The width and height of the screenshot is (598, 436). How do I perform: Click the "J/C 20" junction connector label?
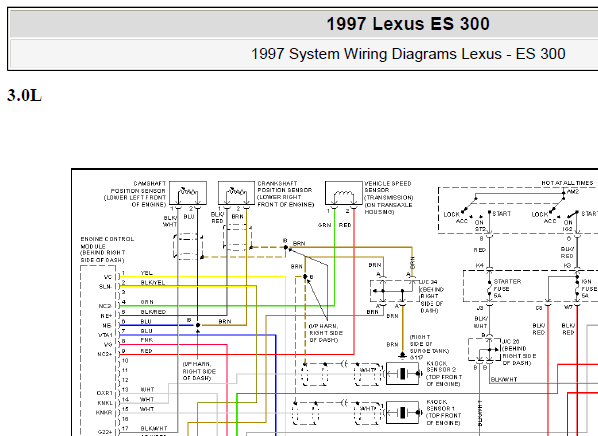pos(511,341)
